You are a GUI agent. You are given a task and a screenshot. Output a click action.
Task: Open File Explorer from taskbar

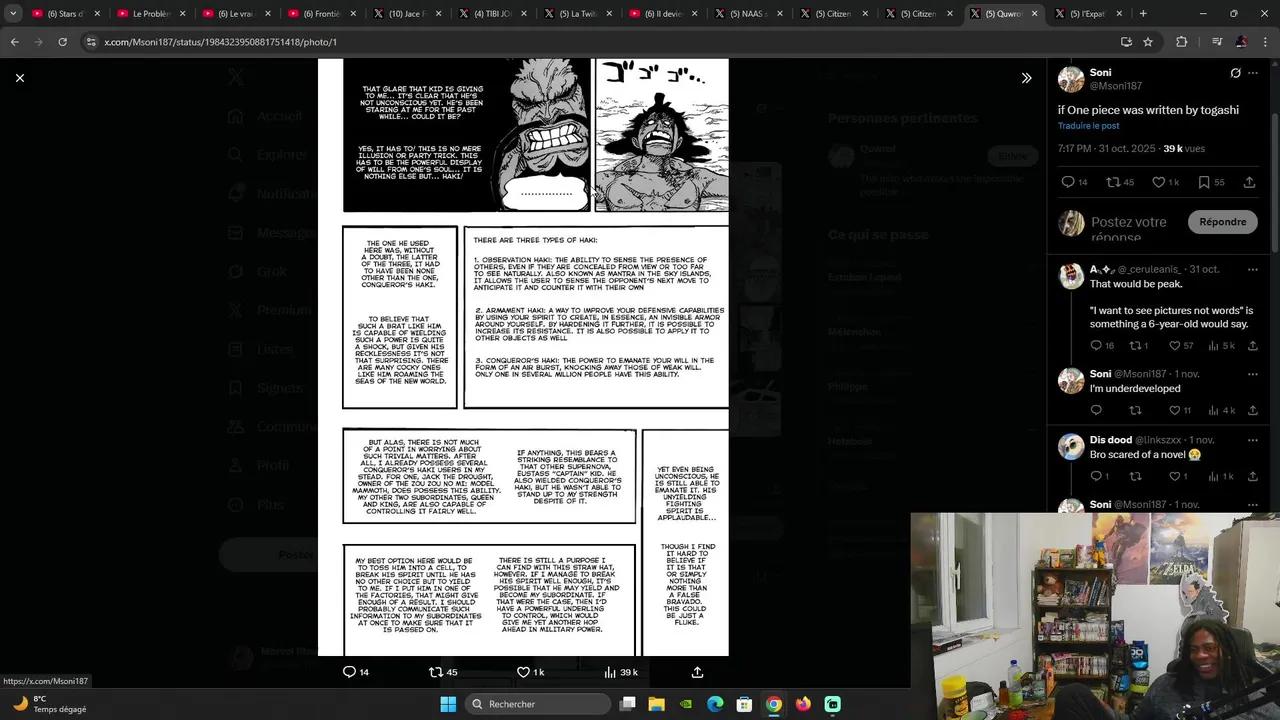pos(656,704)
